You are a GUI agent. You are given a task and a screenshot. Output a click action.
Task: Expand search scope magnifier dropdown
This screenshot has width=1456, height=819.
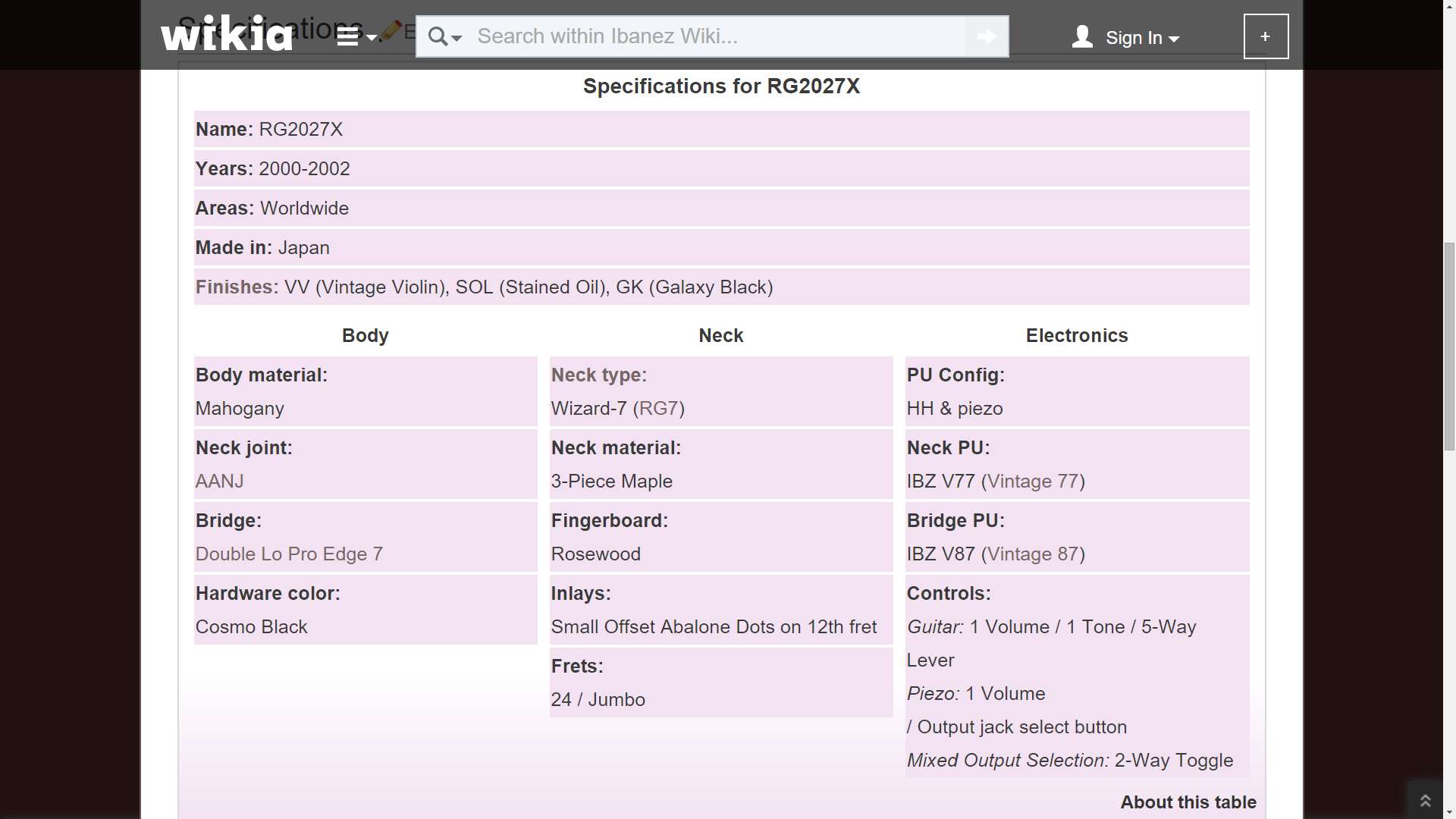click(444, 36)
